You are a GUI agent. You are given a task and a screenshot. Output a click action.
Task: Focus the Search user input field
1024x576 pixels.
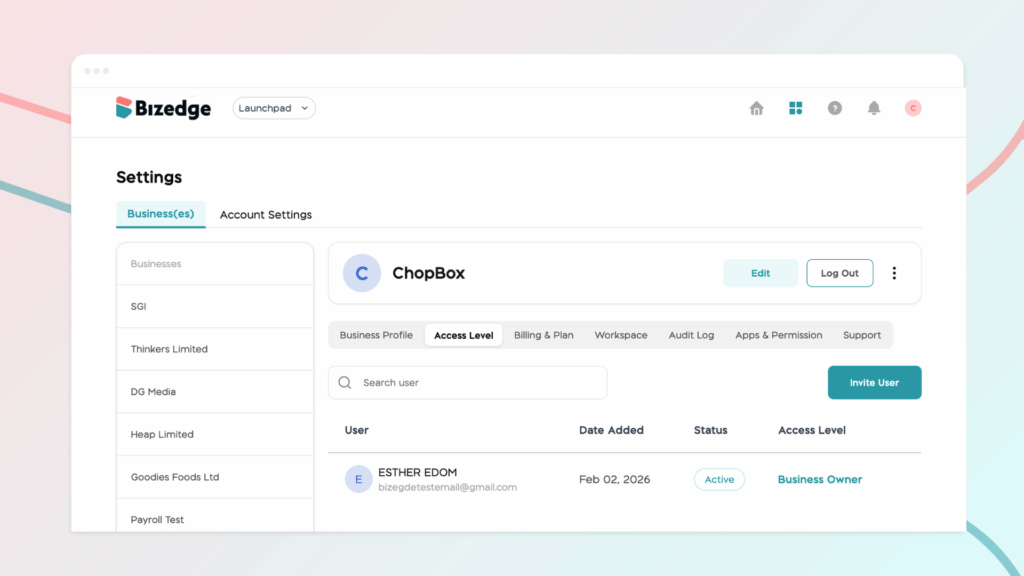(480, 382)
